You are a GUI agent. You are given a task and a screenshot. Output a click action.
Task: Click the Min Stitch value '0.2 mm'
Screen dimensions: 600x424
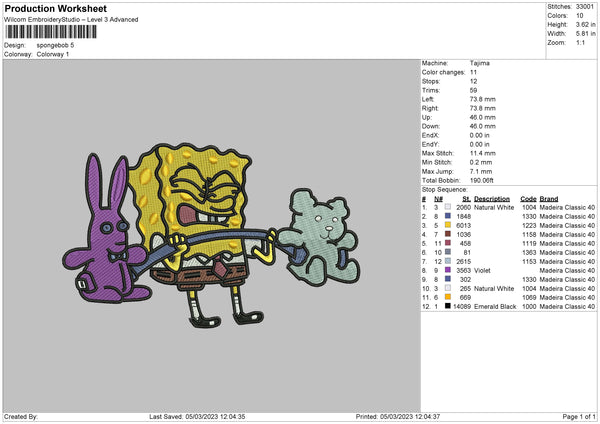pyautogui.click(x=481, y=162)
